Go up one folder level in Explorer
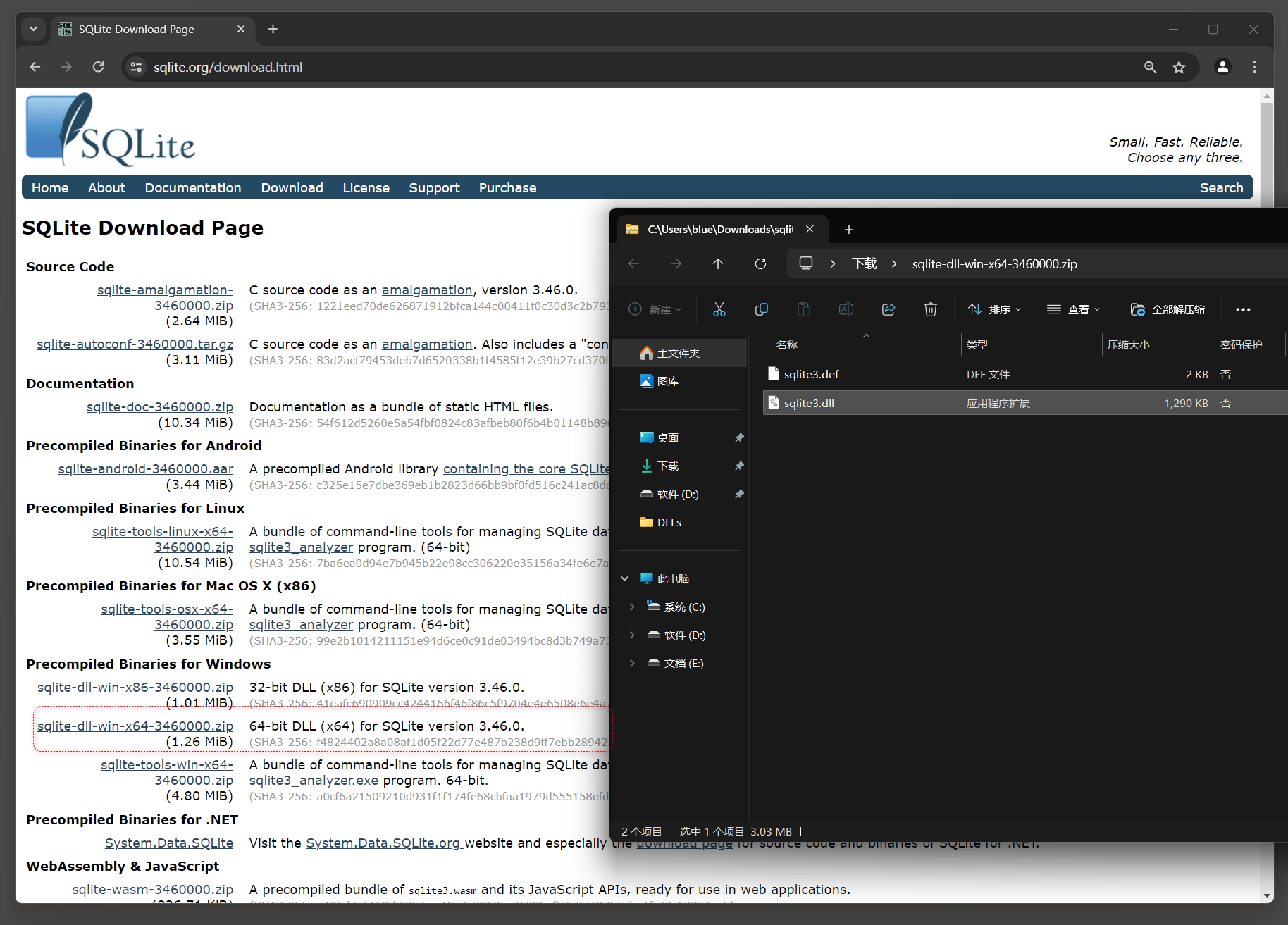The width and height of the screenshot is (1288, 925). [x=718, y=263]
